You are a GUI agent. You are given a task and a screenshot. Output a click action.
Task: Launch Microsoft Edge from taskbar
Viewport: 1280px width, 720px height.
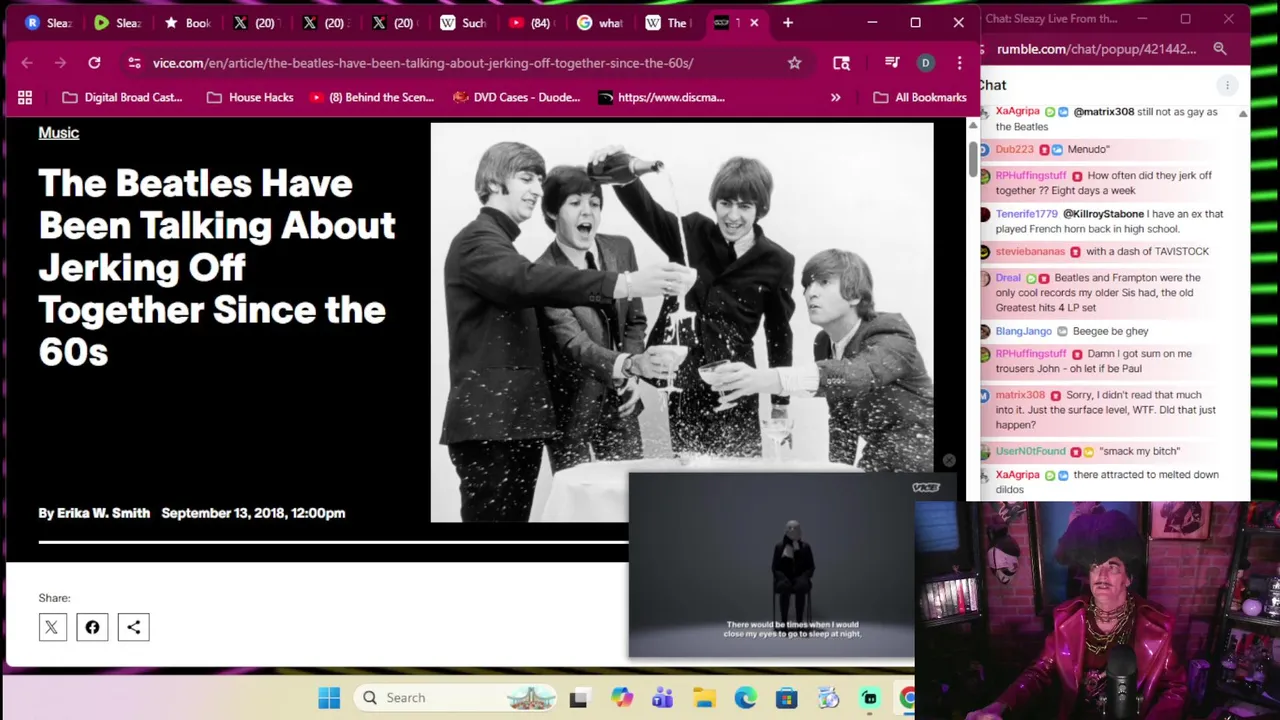pos(745,698)
